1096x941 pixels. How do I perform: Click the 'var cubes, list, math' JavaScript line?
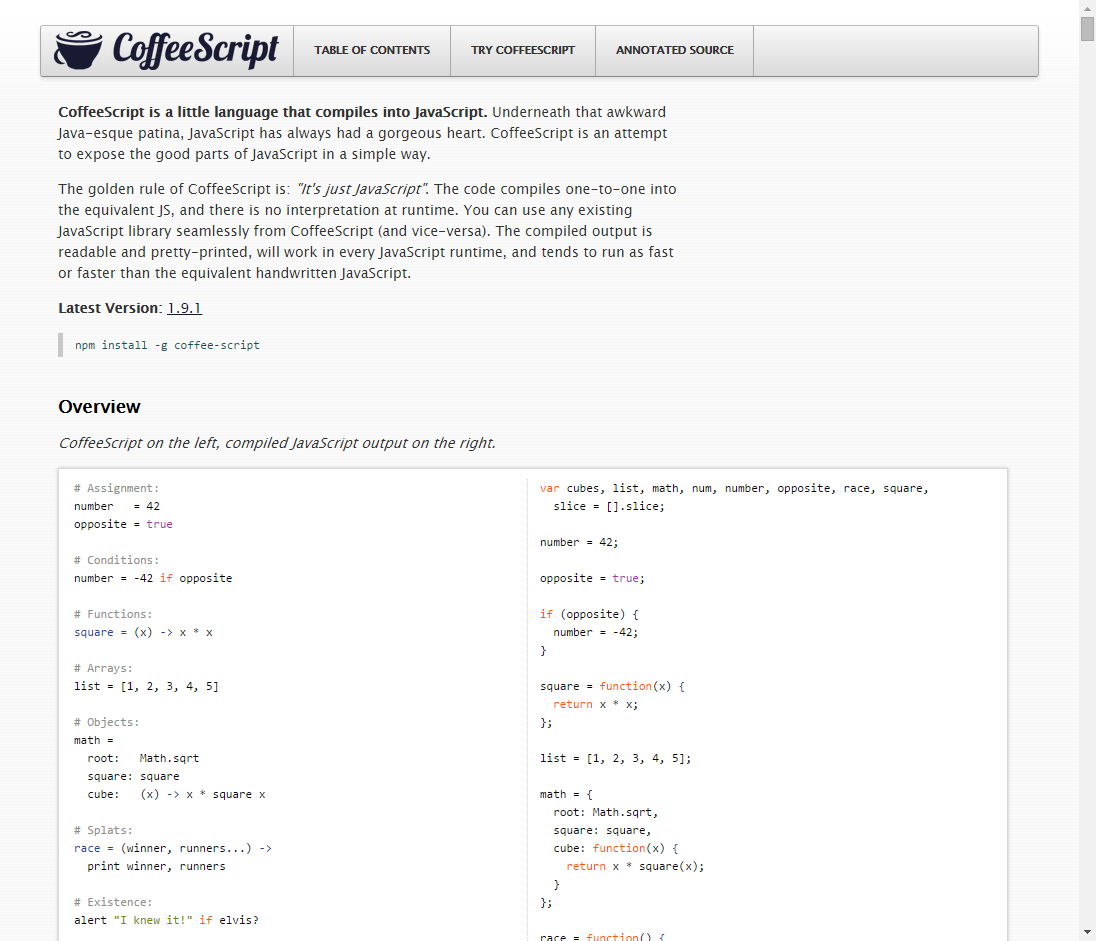tap(735, 488)
